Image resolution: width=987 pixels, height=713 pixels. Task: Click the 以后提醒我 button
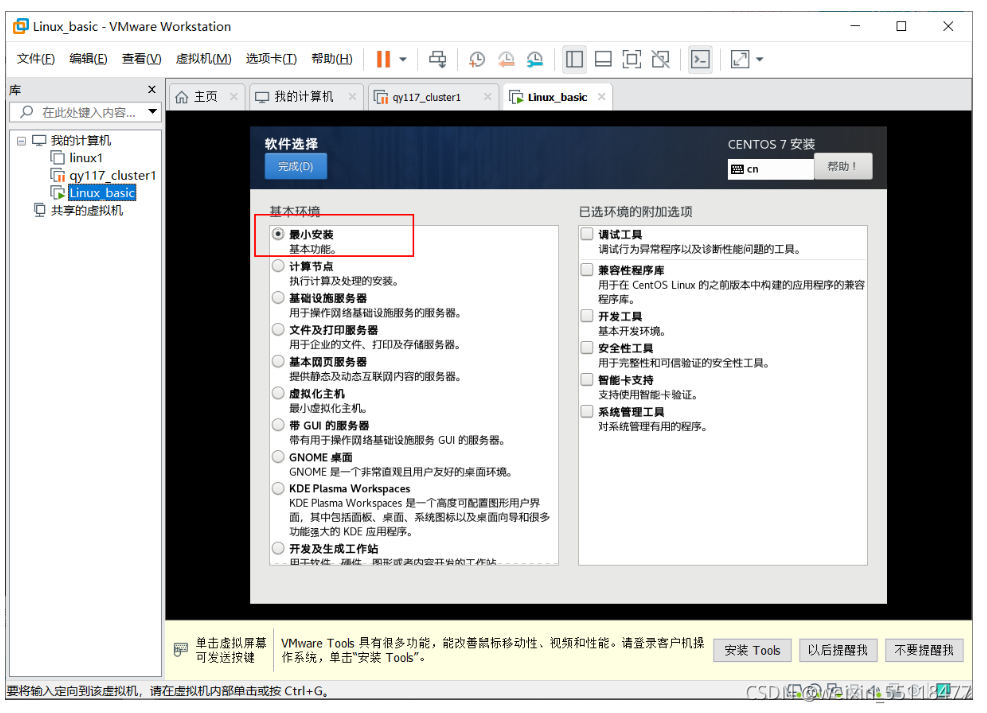point(838,650)
